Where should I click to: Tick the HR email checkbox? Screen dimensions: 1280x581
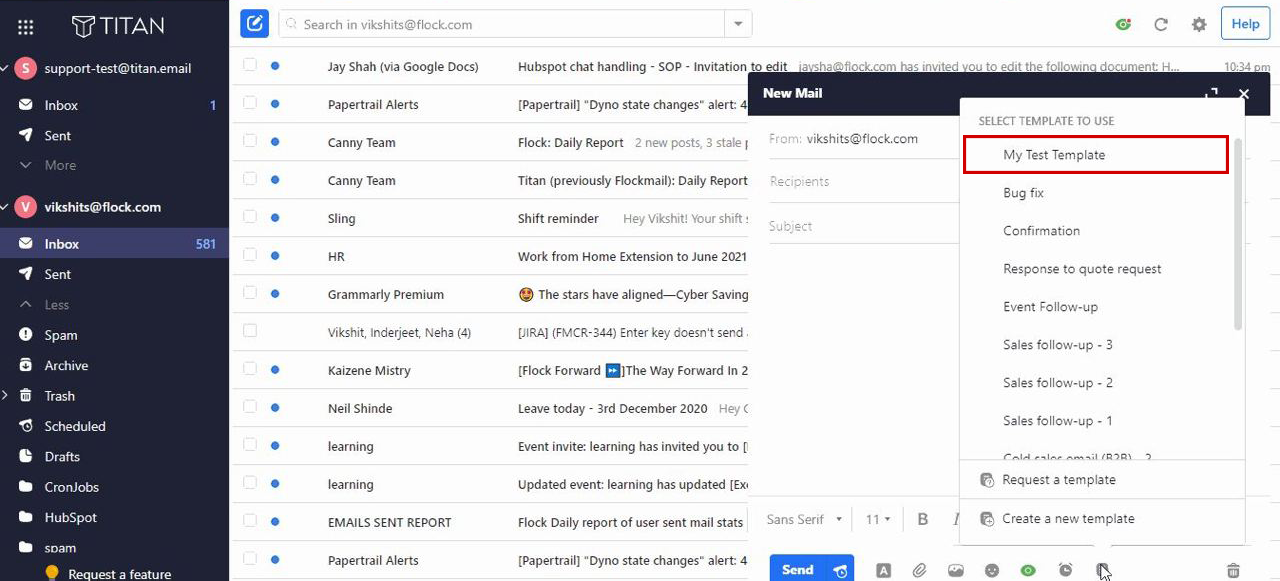point(250,256)
